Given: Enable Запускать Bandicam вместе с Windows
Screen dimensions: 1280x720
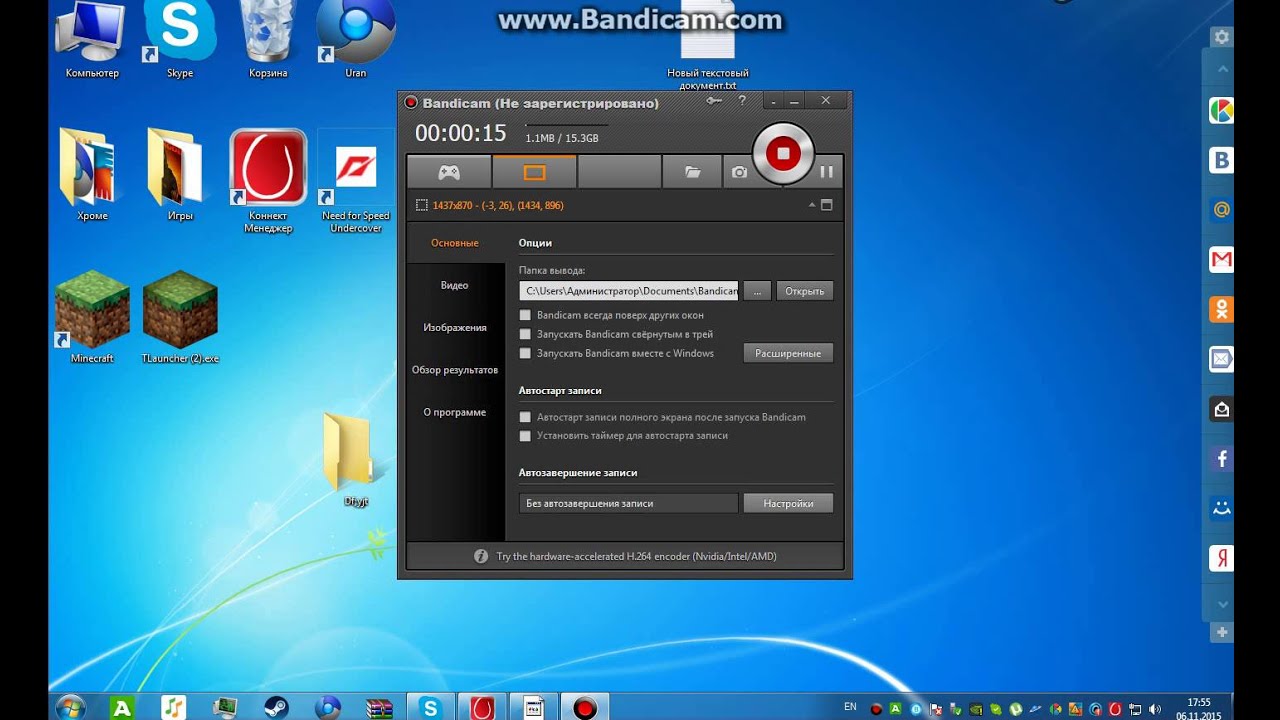Looking at the screenshot, I should point(525,353).
